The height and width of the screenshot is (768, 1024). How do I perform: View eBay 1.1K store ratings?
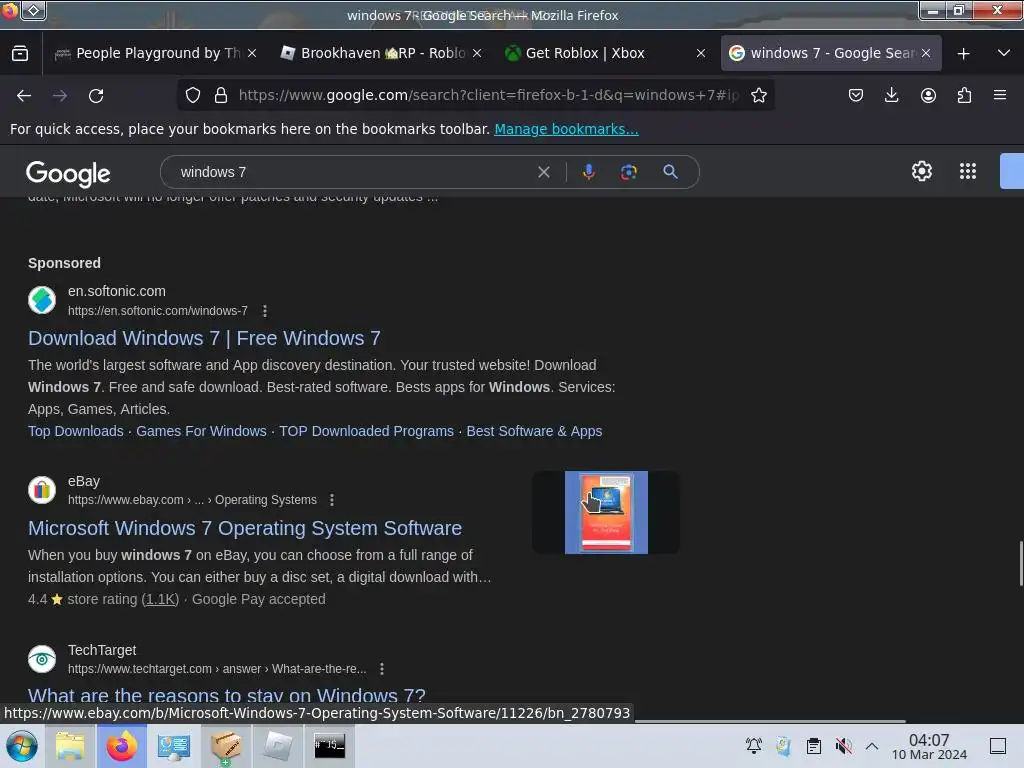coord(160,600)
